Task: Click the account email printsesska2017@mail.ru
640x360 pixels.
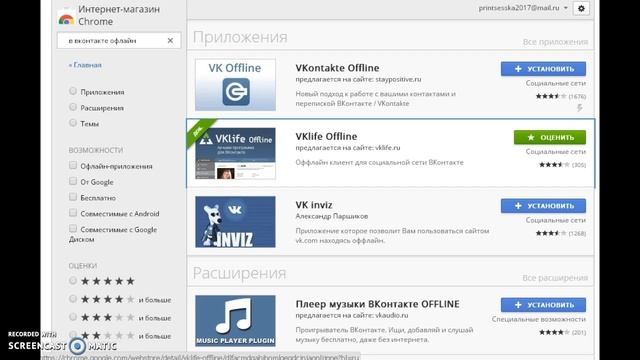Action: (x=519, y=8)
